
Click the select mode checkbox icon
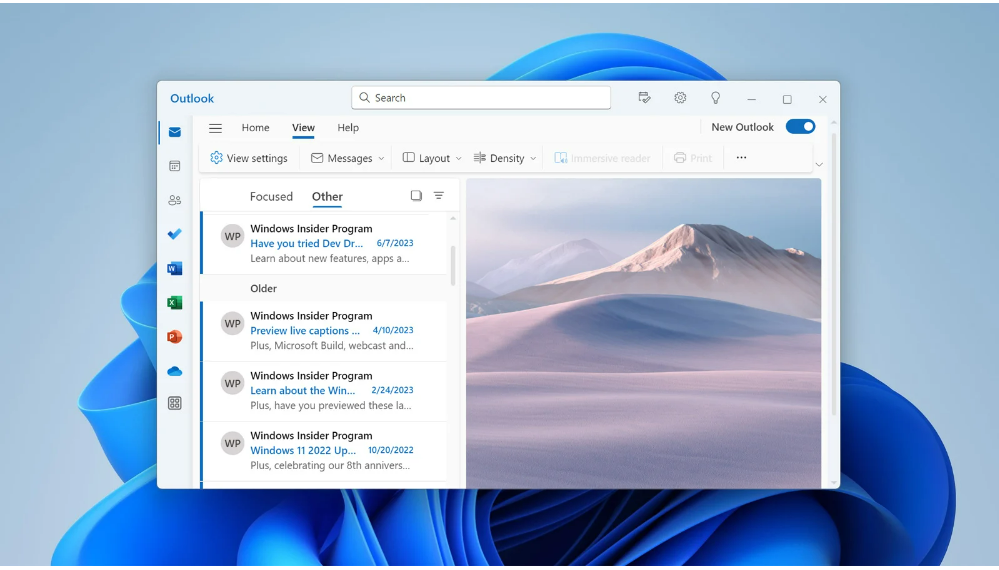416,196
